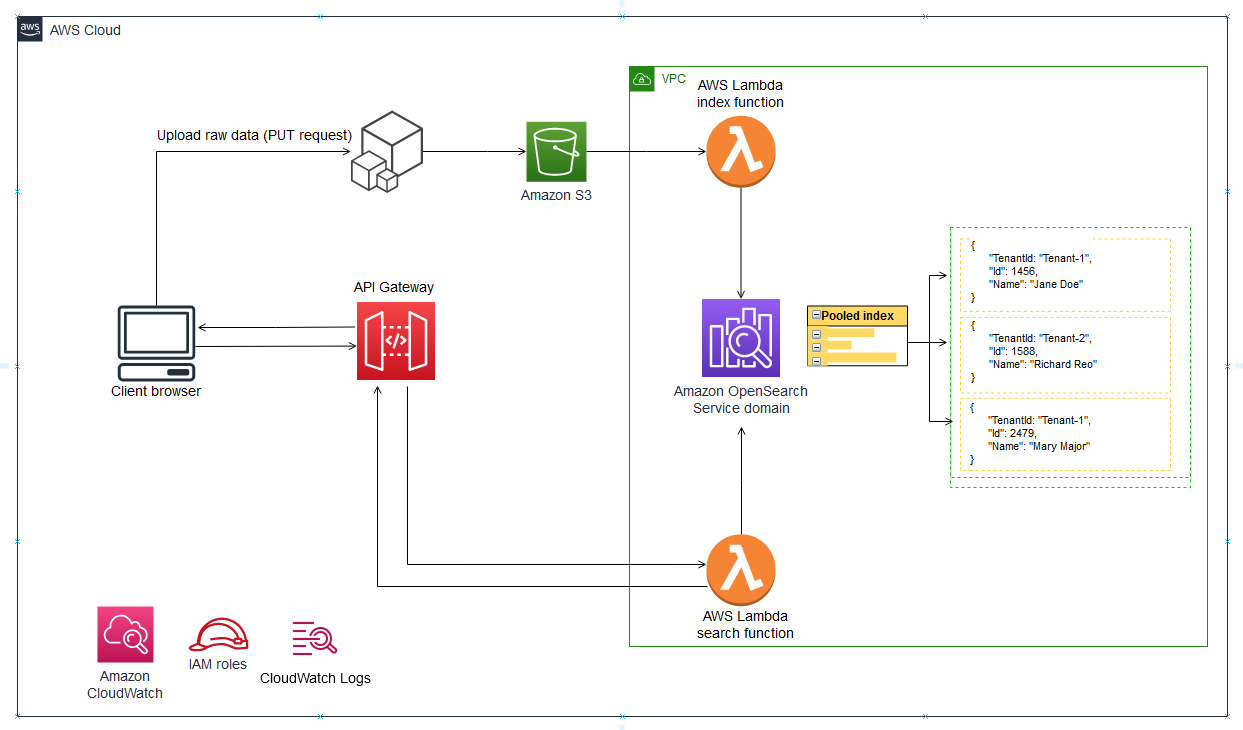This screenshot has height=730, width=1243.
Task: Click the AWS Lambda search function icon
Action: [740, 569]
